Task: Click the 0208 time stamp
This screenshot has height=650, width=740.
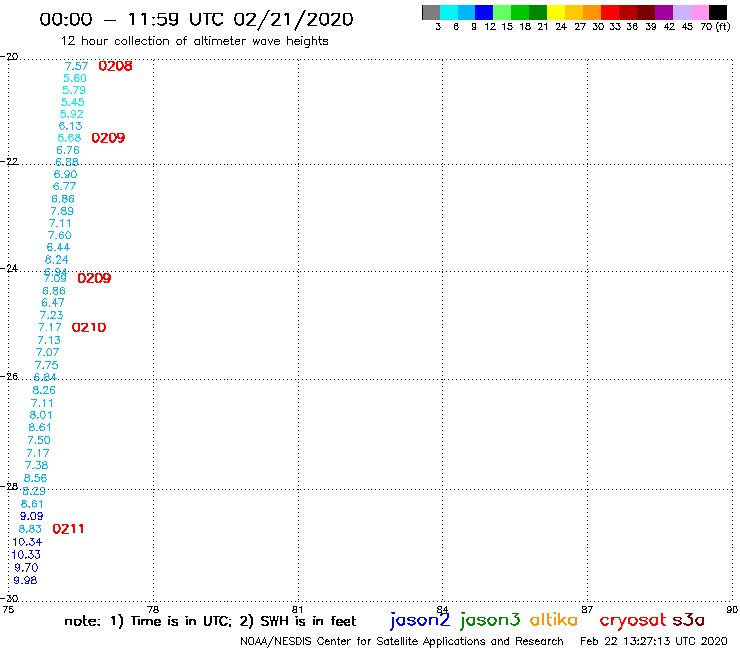Action: (115, 66)
